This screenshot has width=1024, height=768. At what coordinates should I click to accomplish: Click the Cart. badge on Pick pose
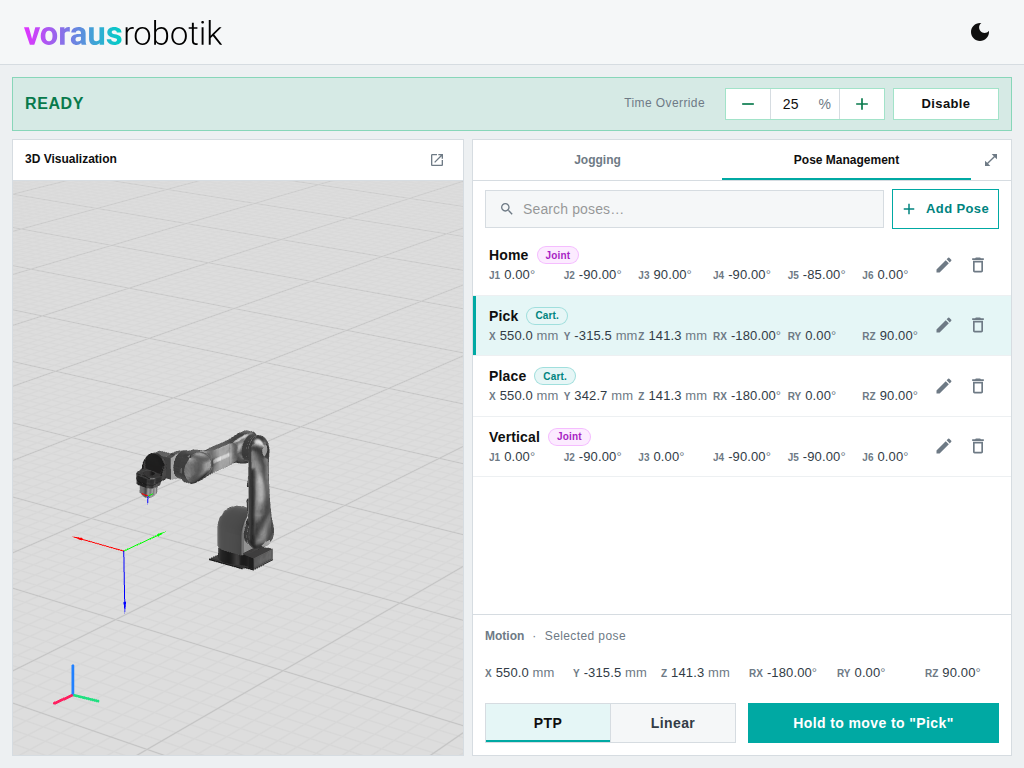tap(547, 315)
